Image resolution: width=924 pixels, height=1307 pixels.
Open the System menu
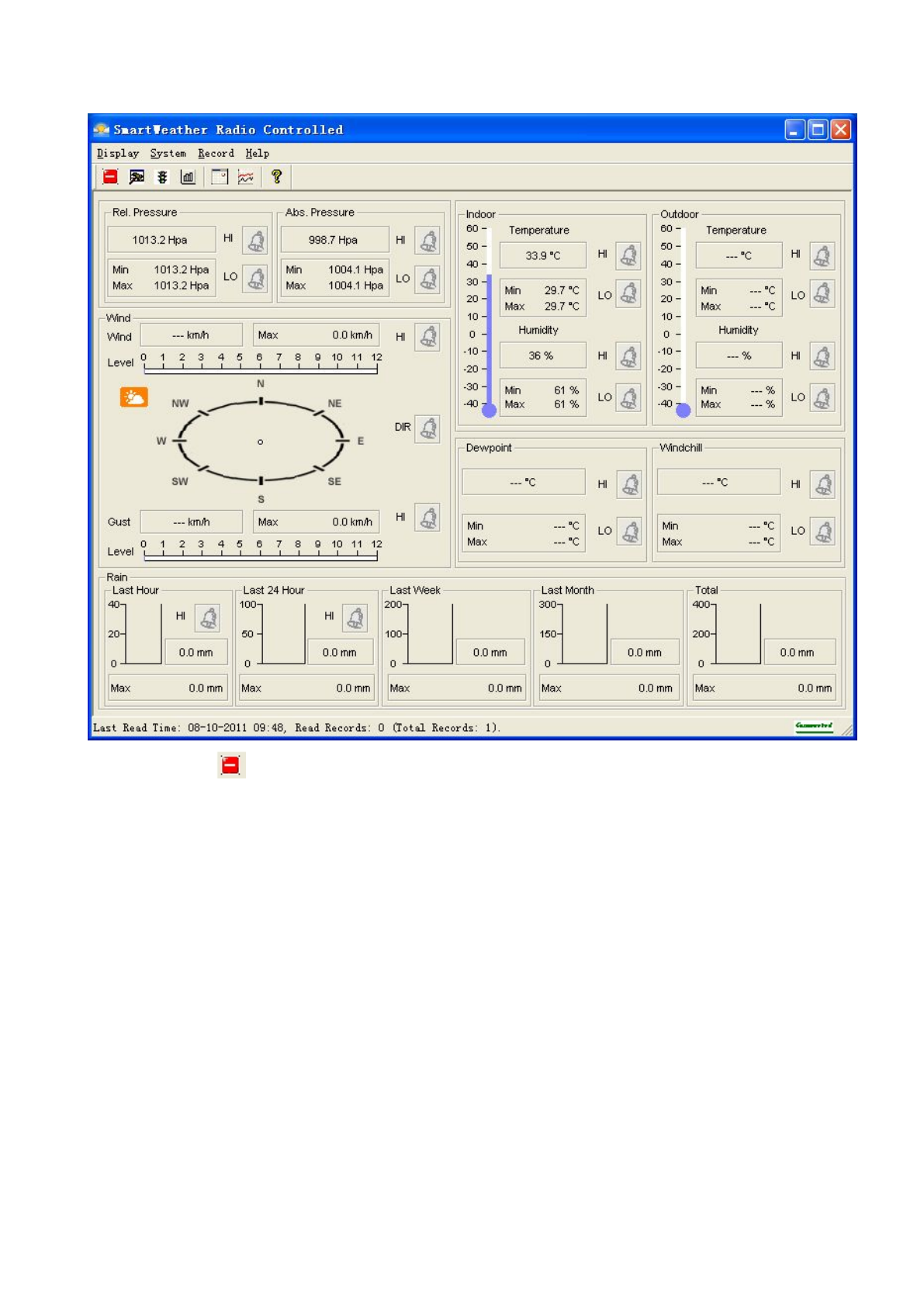point(168,154)
